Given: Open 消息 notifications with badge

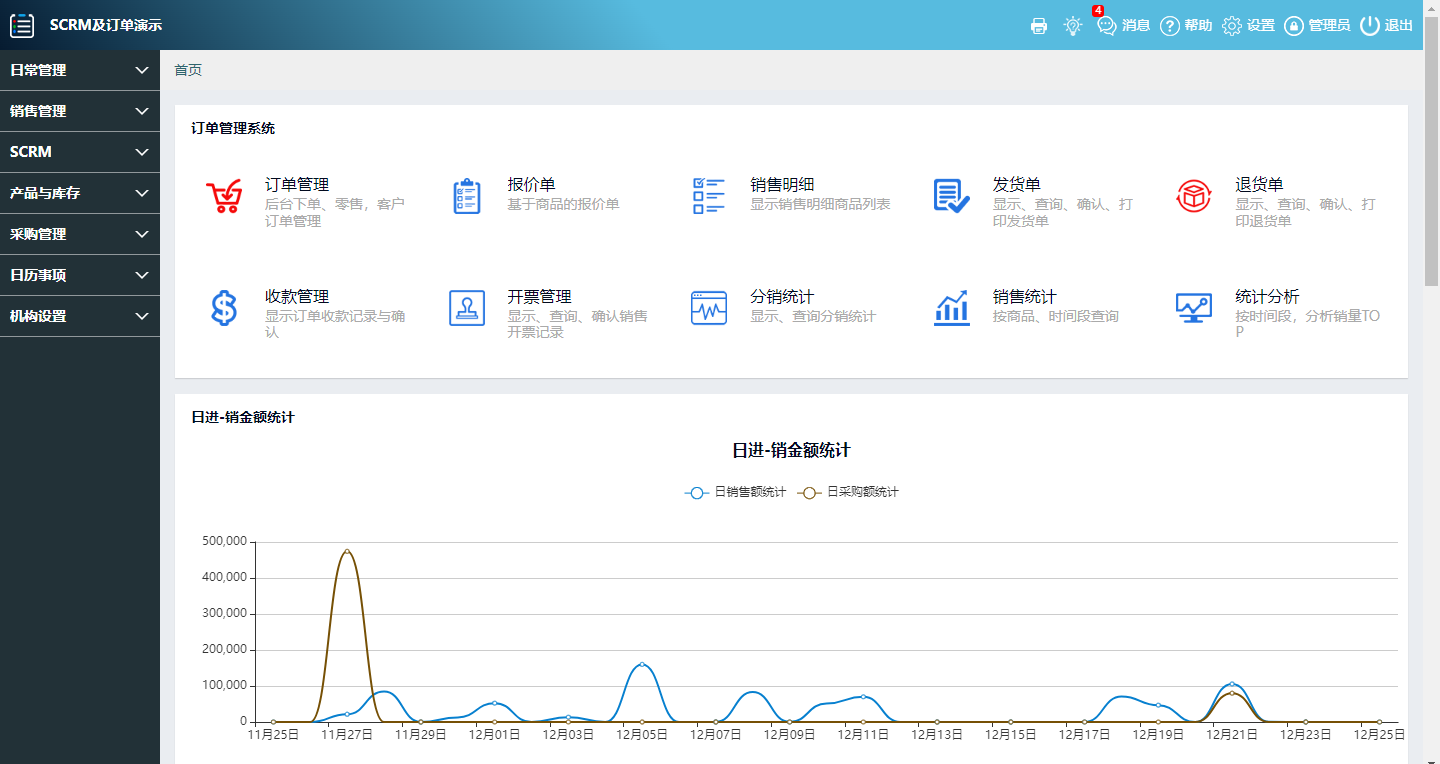Looking at the screenshot, I should pyautogui.click(x=1123, y=26).
